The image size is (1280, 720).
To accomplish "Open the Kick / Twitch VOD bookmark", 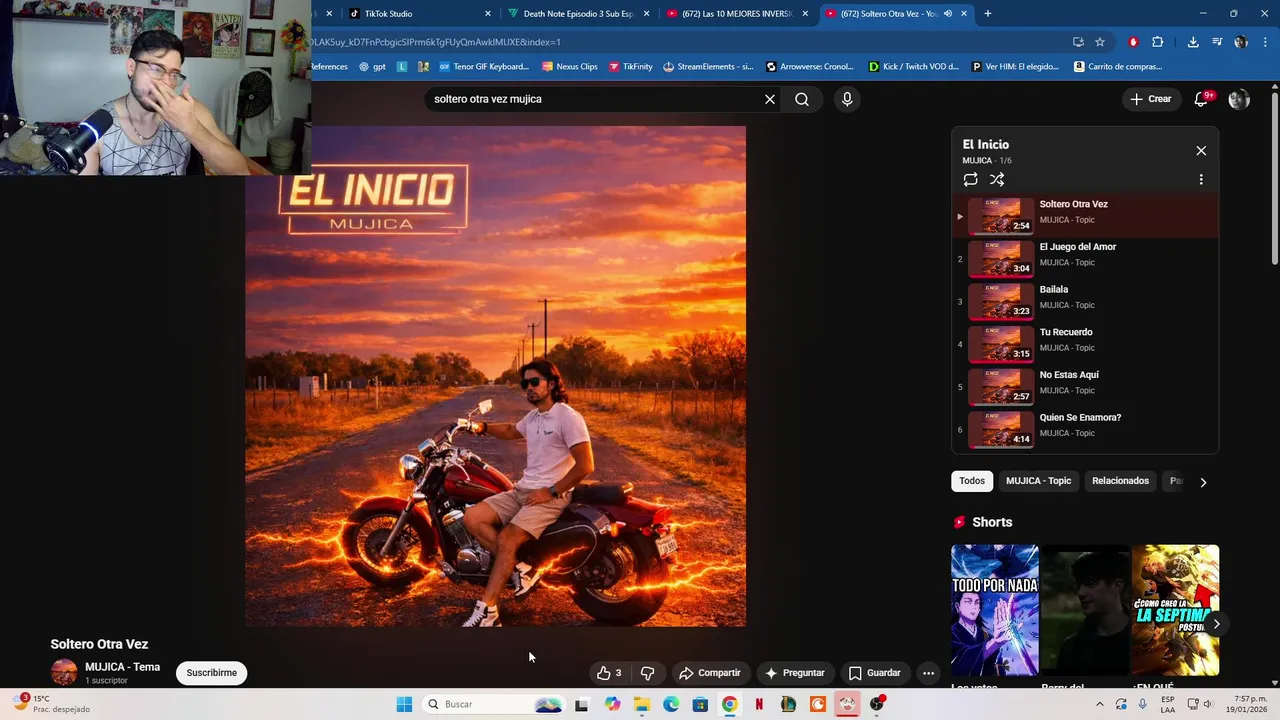I will pyautogui.click(x=913, y=67).
